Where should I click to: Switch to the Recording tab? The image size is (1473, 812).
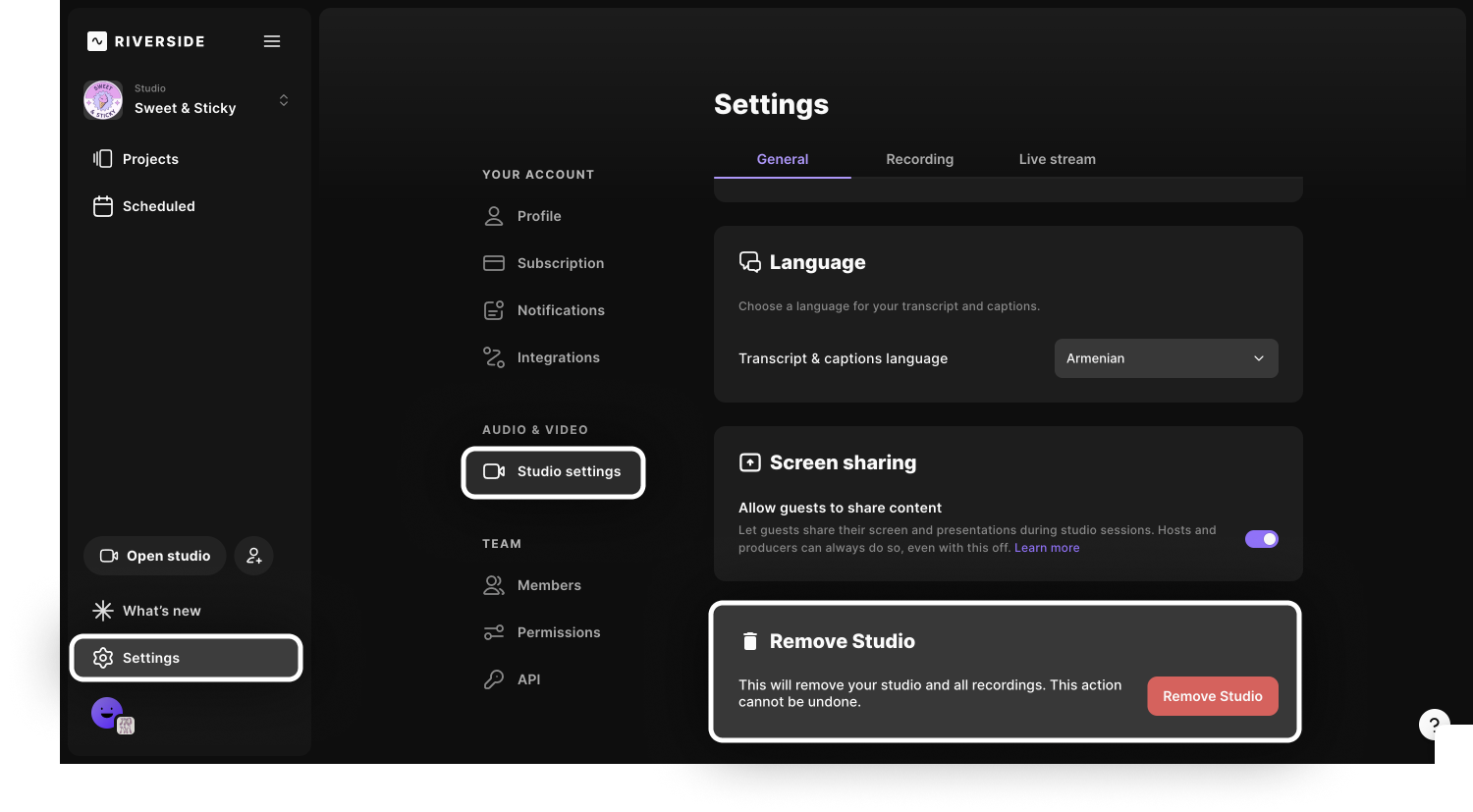point(919,159)
